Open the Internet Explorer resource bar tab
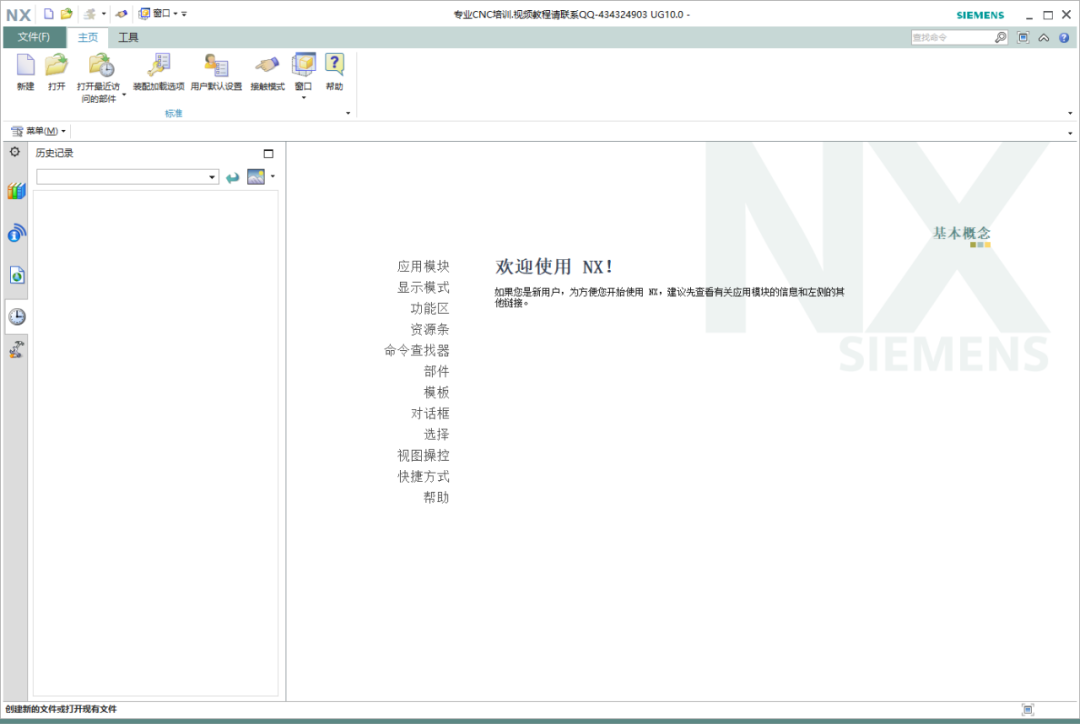The width and height of the screenshot is (1080, 724). coord(17,276)
